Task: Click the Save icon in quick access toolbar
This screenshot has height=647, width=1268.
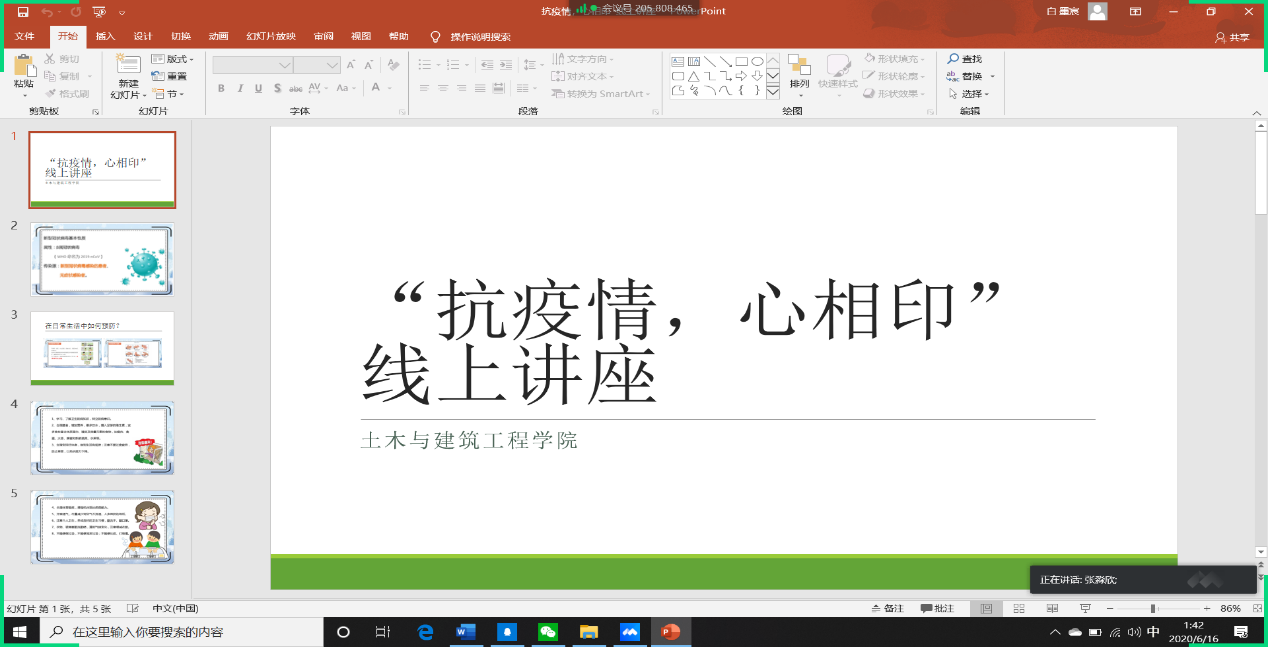Action: 23,12
